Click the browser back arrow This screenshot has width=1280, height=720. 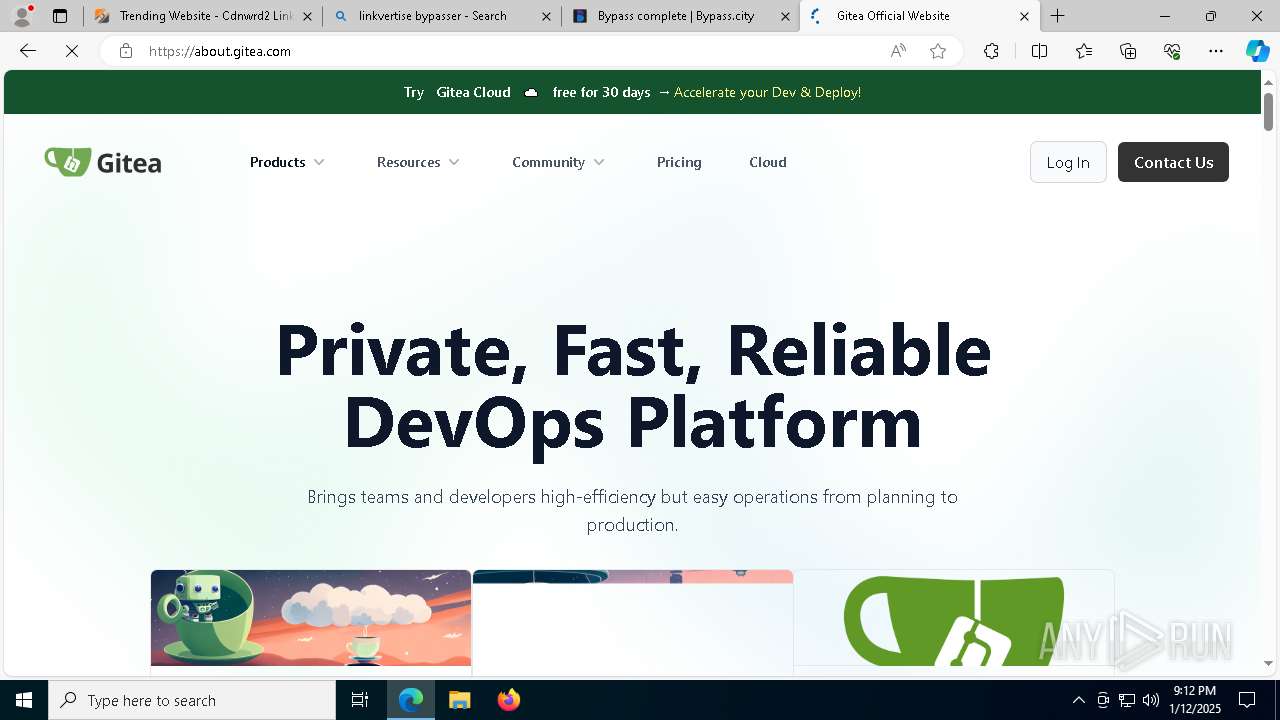coord(28,51)
